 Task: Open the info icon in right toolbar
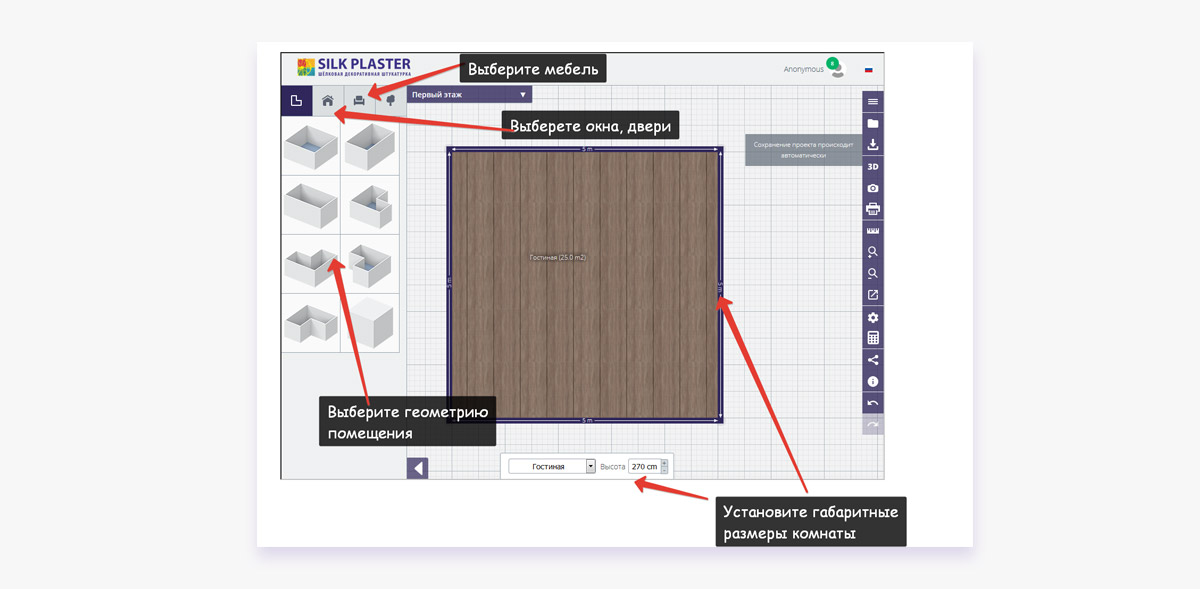pos(873,382)
